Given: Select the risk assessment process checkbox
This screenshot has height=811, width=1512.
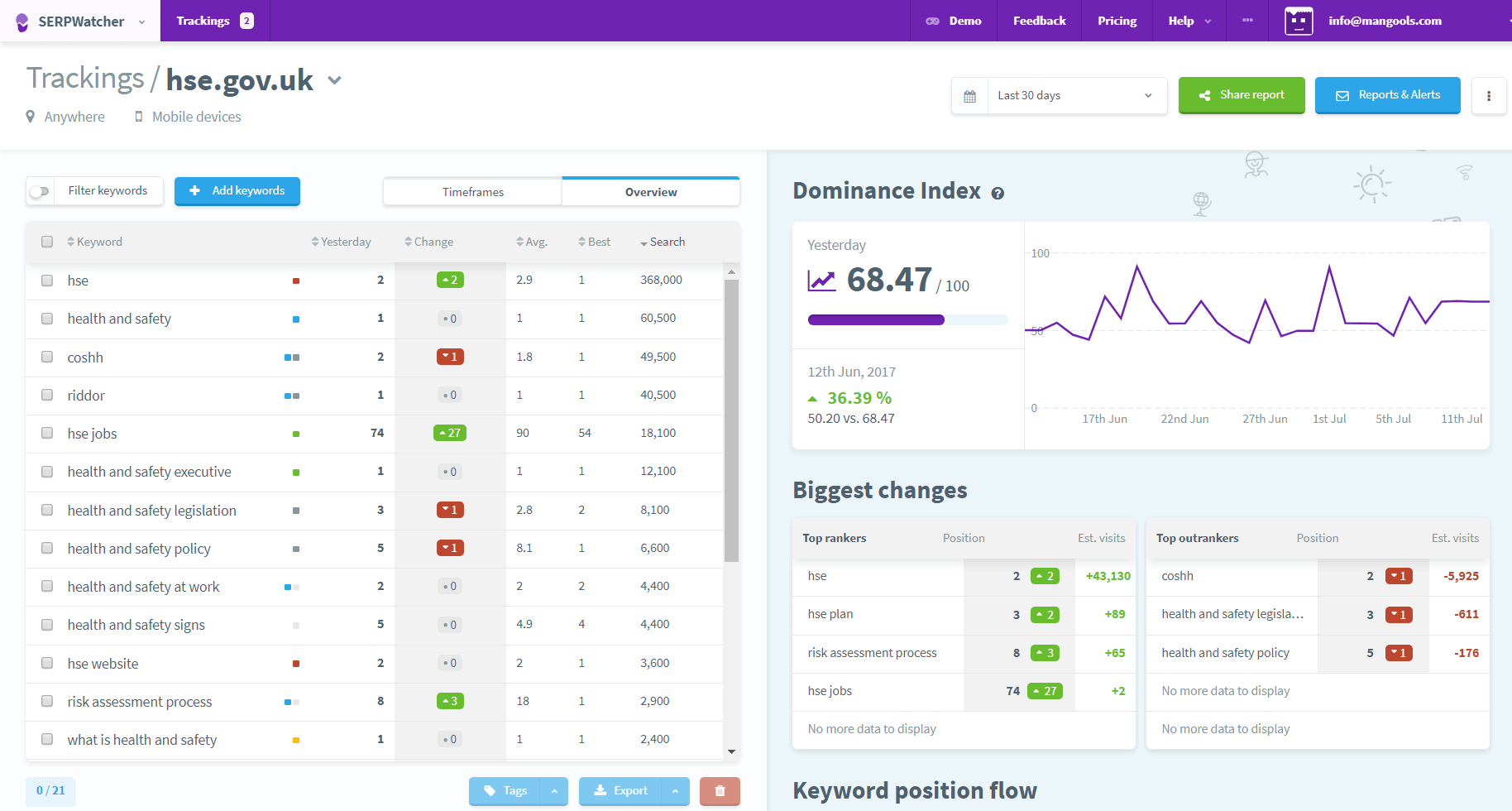Looking at the screenshot, I should pos(47,701).
